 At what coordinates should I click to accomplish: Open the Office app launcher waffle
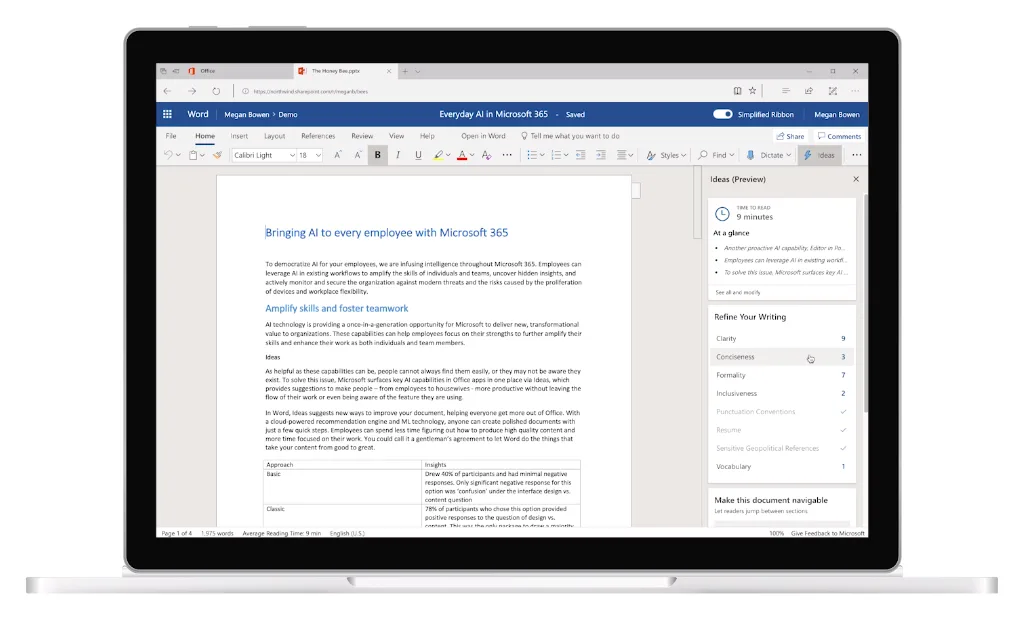point(167,114)
